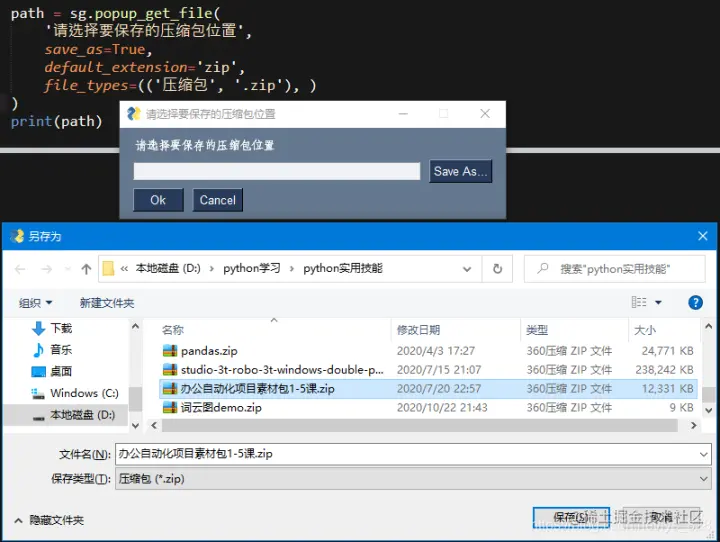Go up one folder level
720x542 pixels.
(86, 269)
